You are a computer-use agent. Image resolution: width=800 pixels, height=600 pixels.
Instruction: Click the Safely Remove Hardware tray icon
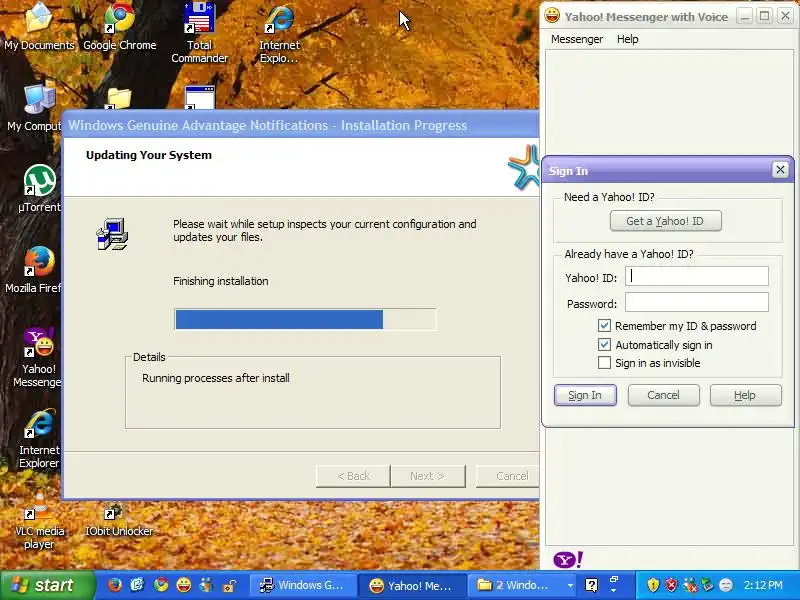(x=707, y=585)
